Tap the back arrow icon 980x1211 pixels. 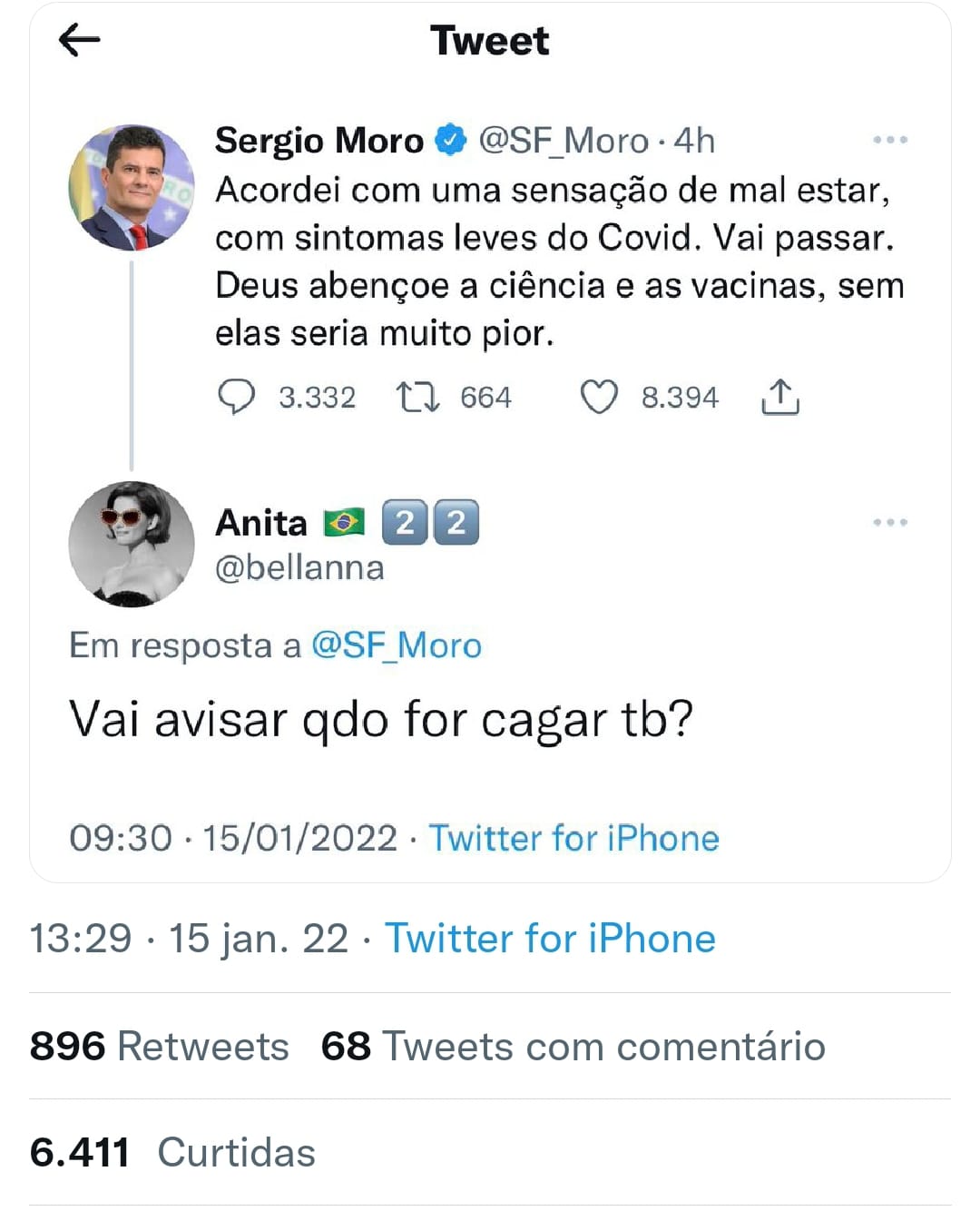coord(79,40)
